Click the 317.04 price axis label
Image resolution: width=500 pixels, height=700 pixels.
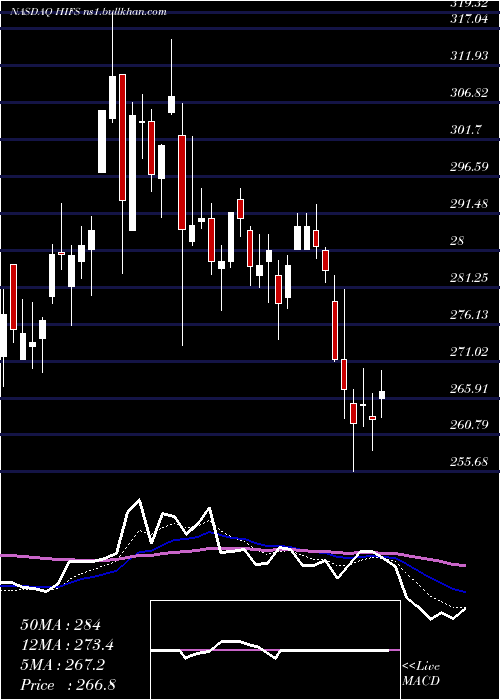(469, 19)
